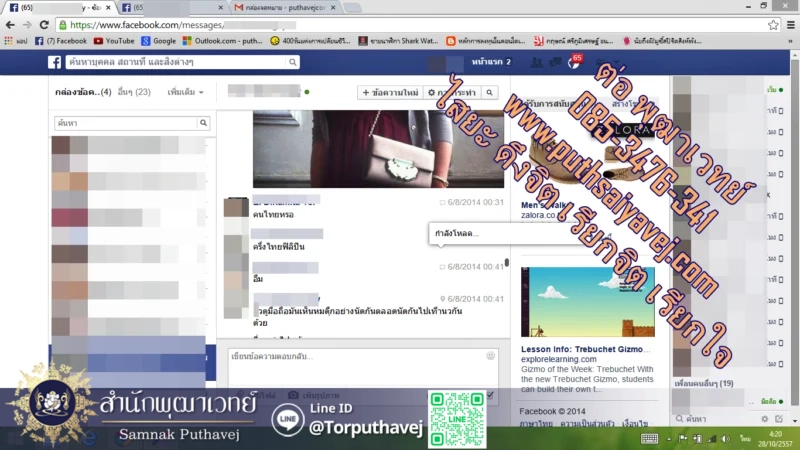Click the + ข้อความใหม่ button
The height and width of the screenshot is (450, 800).
(x=390, y=92)
